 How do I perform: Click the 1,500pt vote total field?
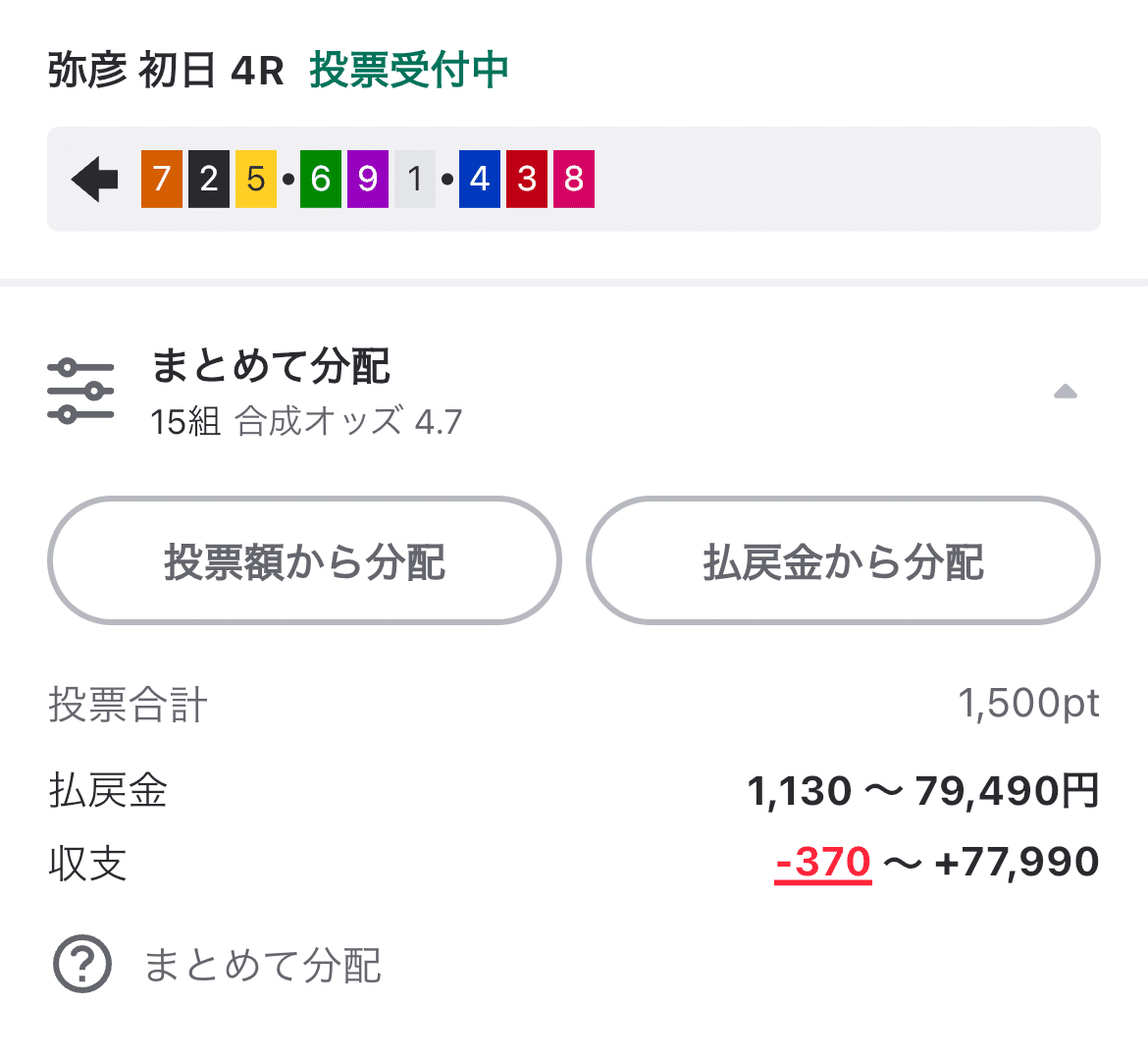pos(1027,703)
